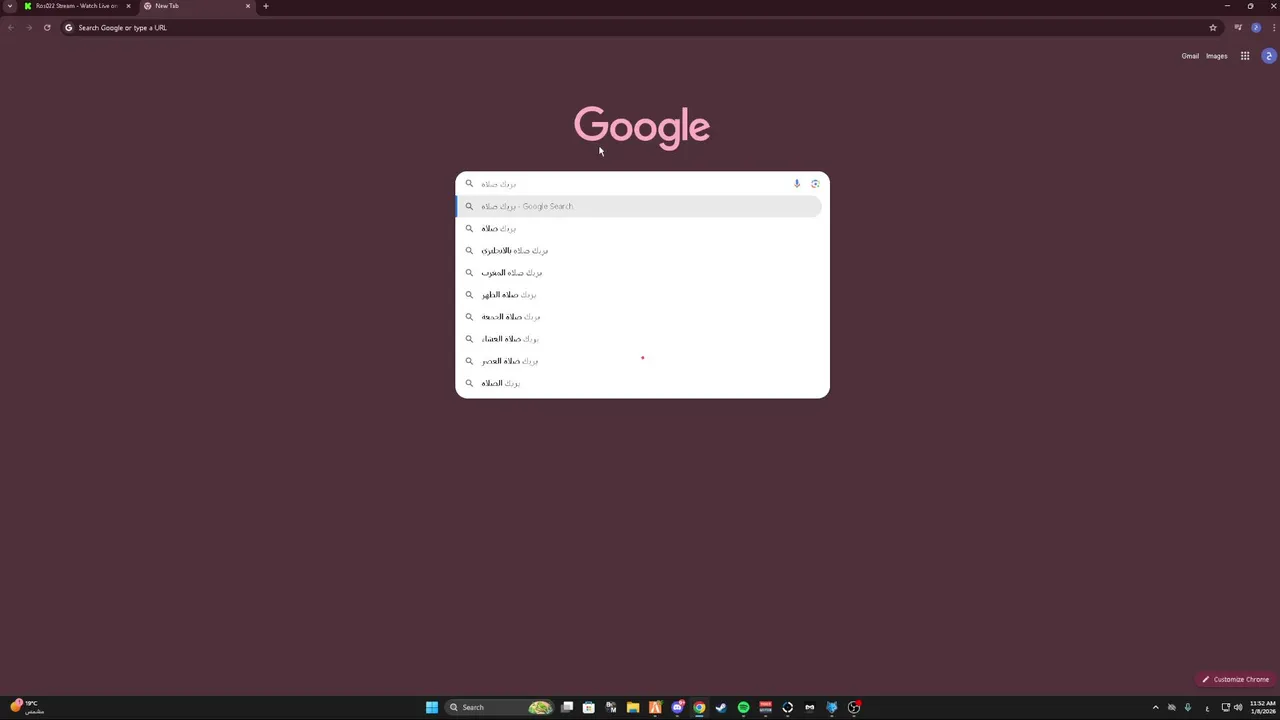
Task: Expand the system tray hidden icons chevron
Action: (1156, 708)
